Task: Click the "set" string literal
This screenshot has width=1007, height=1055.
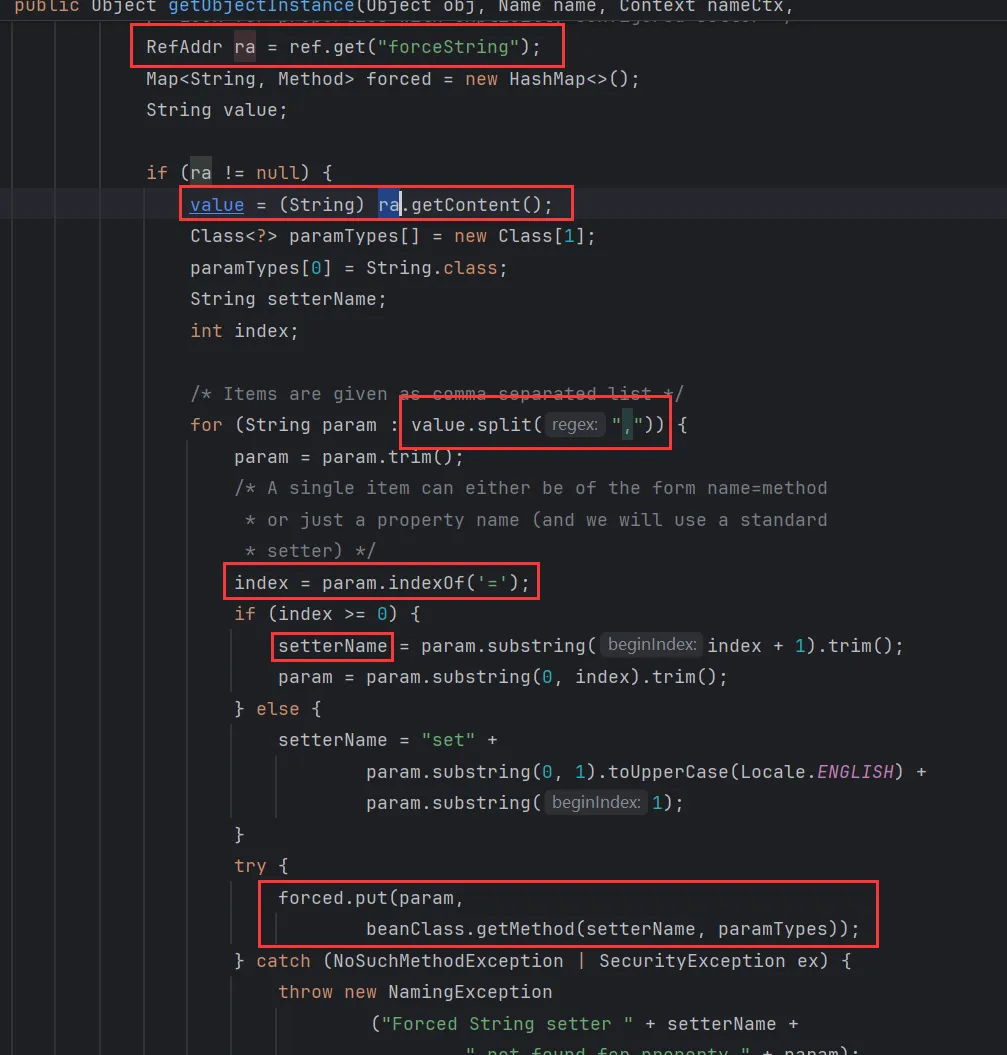Action: point(448,740)
